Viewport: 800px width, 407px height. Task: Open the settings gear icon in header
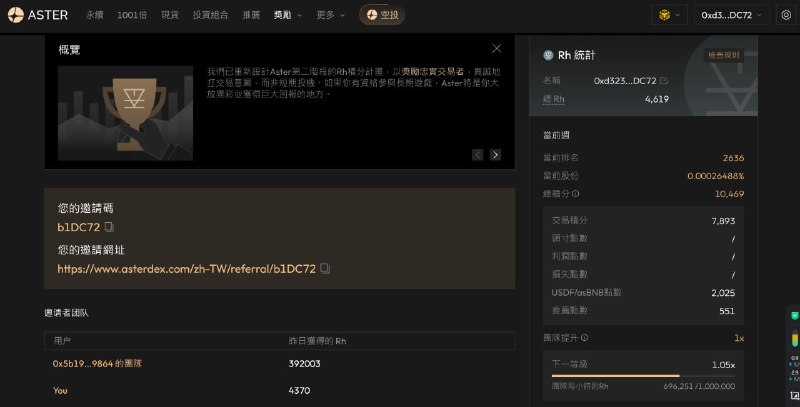point(785,15)
